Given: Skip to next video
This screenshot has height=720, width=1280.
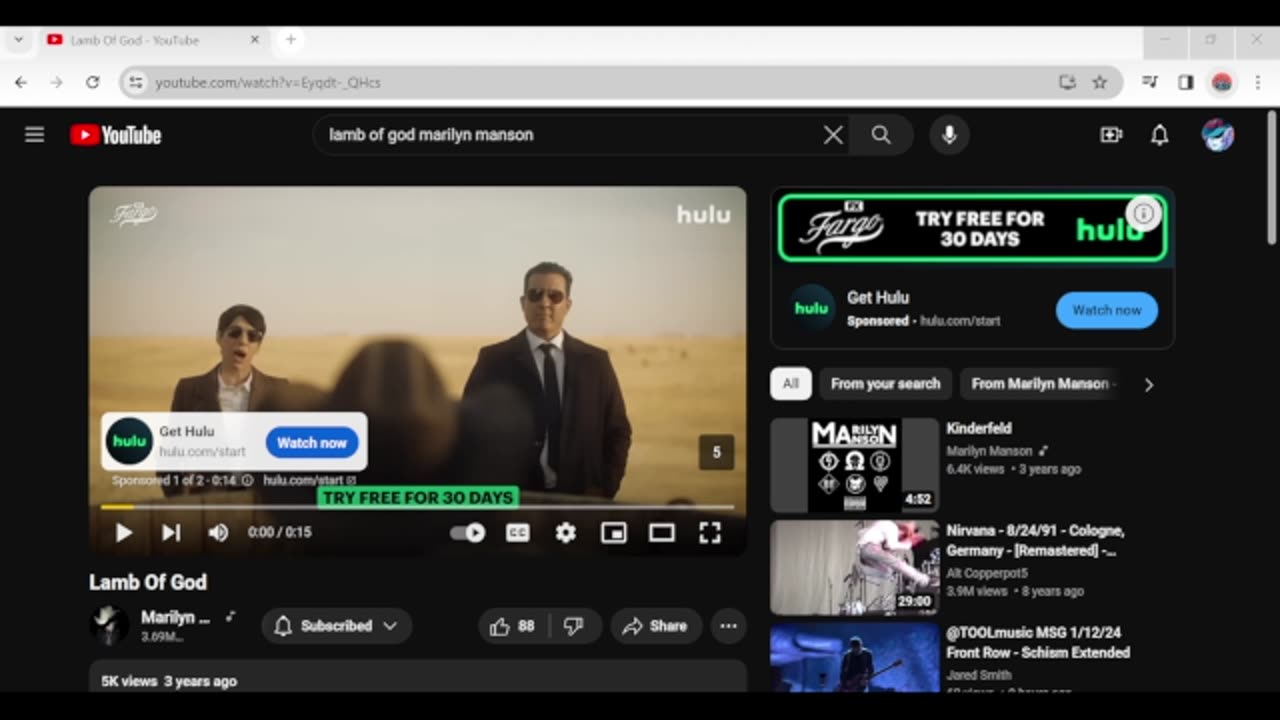Looking at the screenshot, I should 171,533.
